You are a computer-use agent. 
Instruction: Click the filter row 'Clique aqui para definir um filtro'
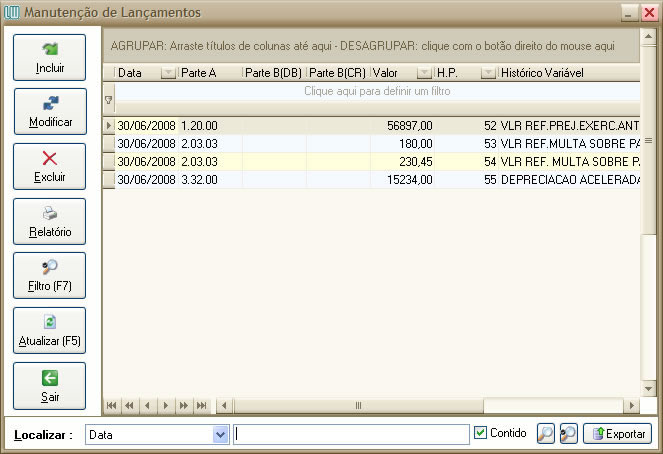click(377, 91)
